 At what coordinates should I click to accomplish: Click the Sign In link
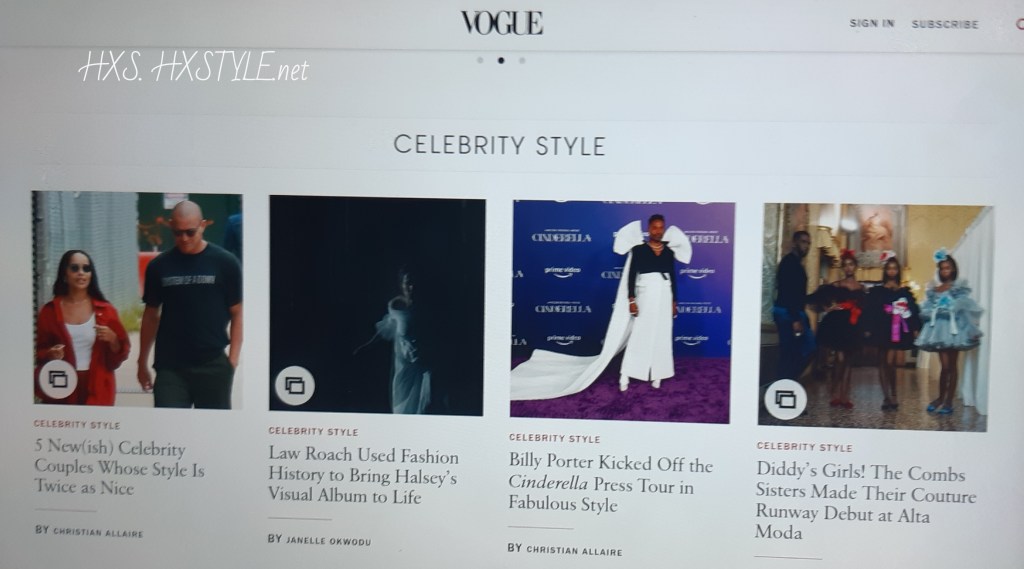click(872, 23)
